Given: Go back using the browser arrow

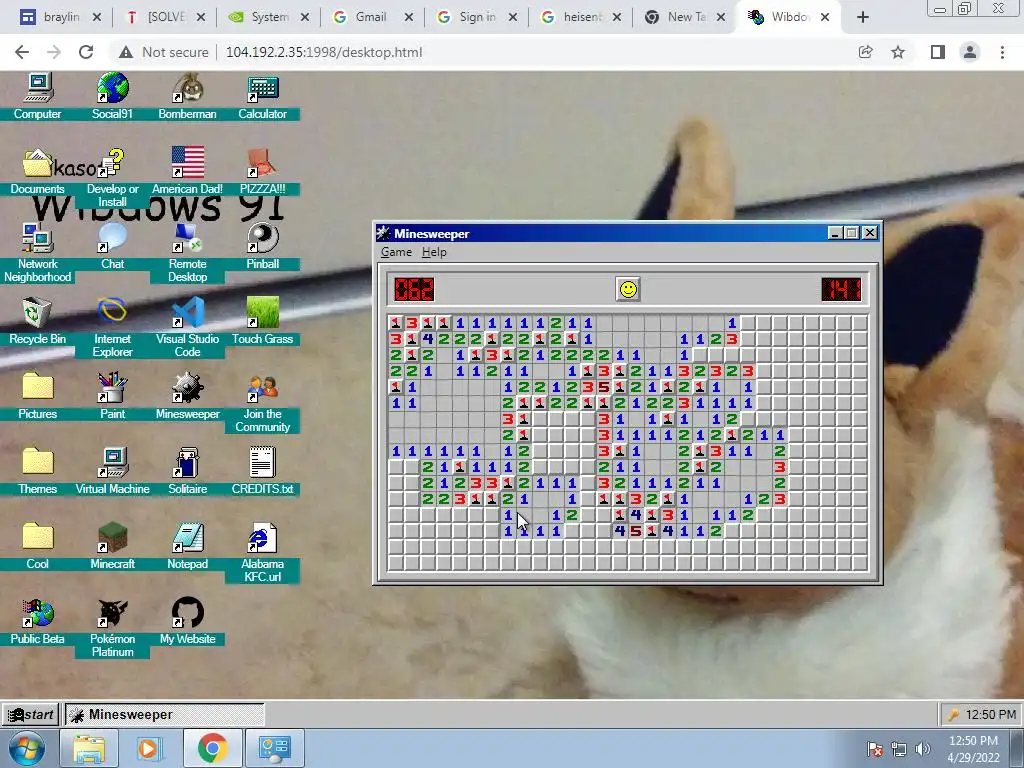Looking at the screenshot, I should coord(22,52).
